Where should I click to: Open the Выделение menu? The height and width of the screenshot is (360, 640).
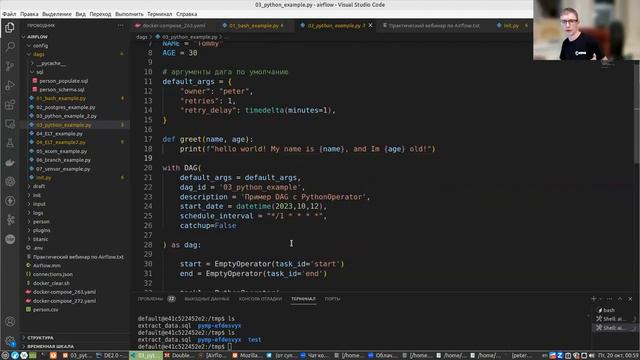coord(57,14)
